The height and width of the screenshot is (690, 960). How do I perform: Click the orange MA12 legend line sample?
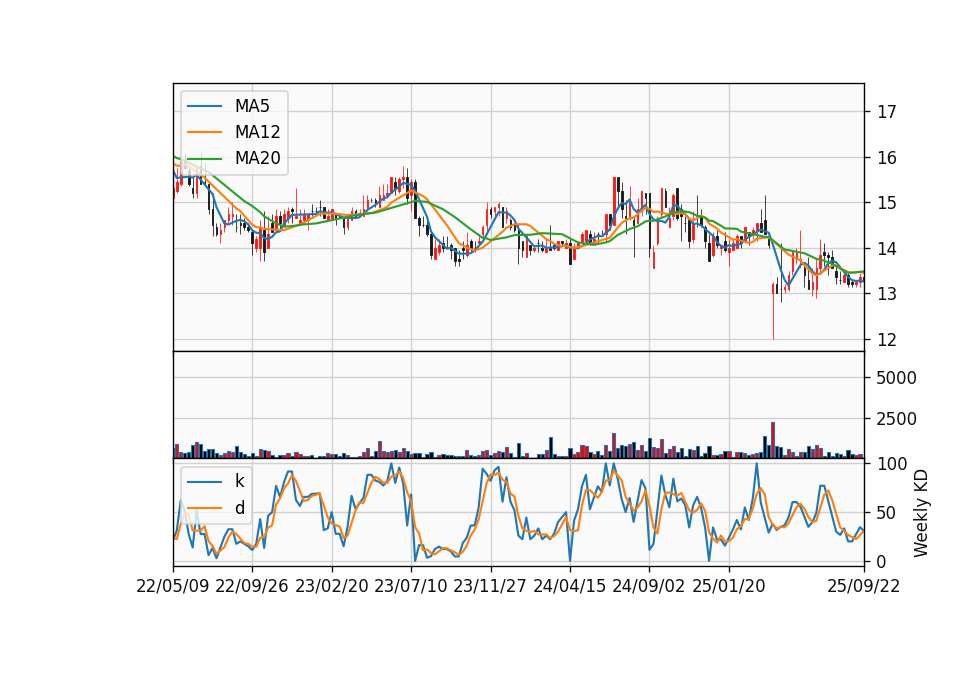coord(204,132)
